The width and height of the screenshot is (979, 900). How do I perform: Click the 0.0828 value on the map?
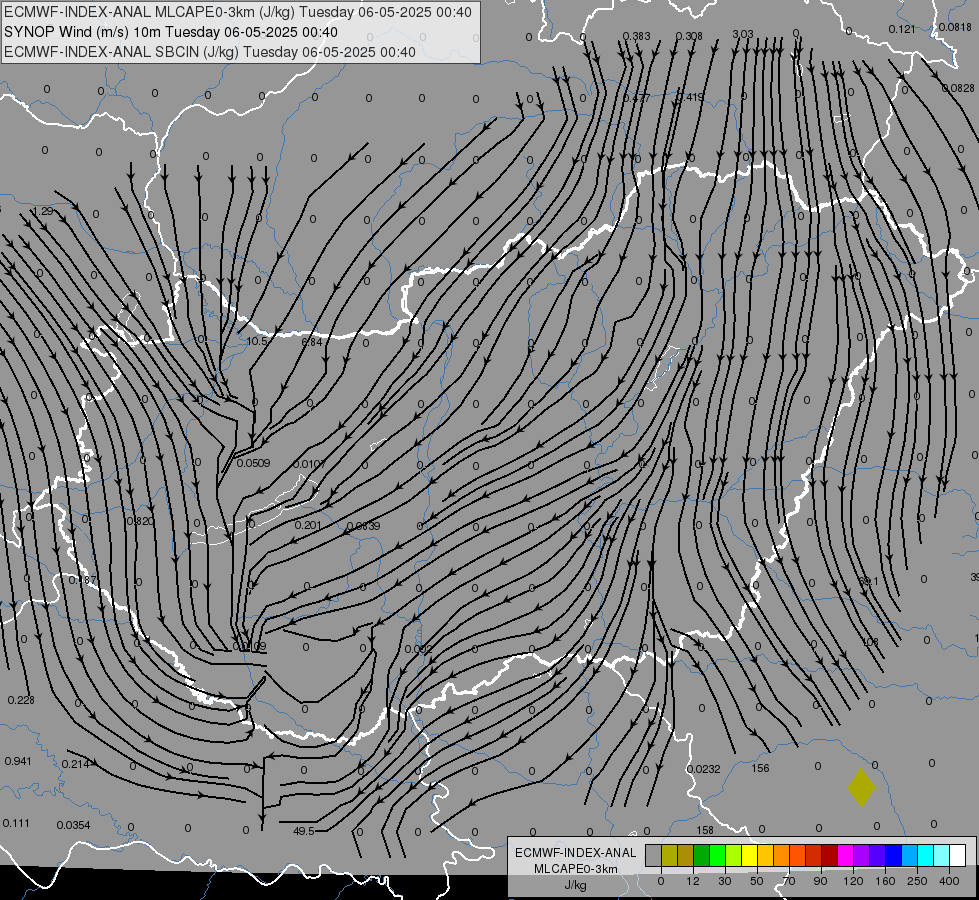pos(958,88)
